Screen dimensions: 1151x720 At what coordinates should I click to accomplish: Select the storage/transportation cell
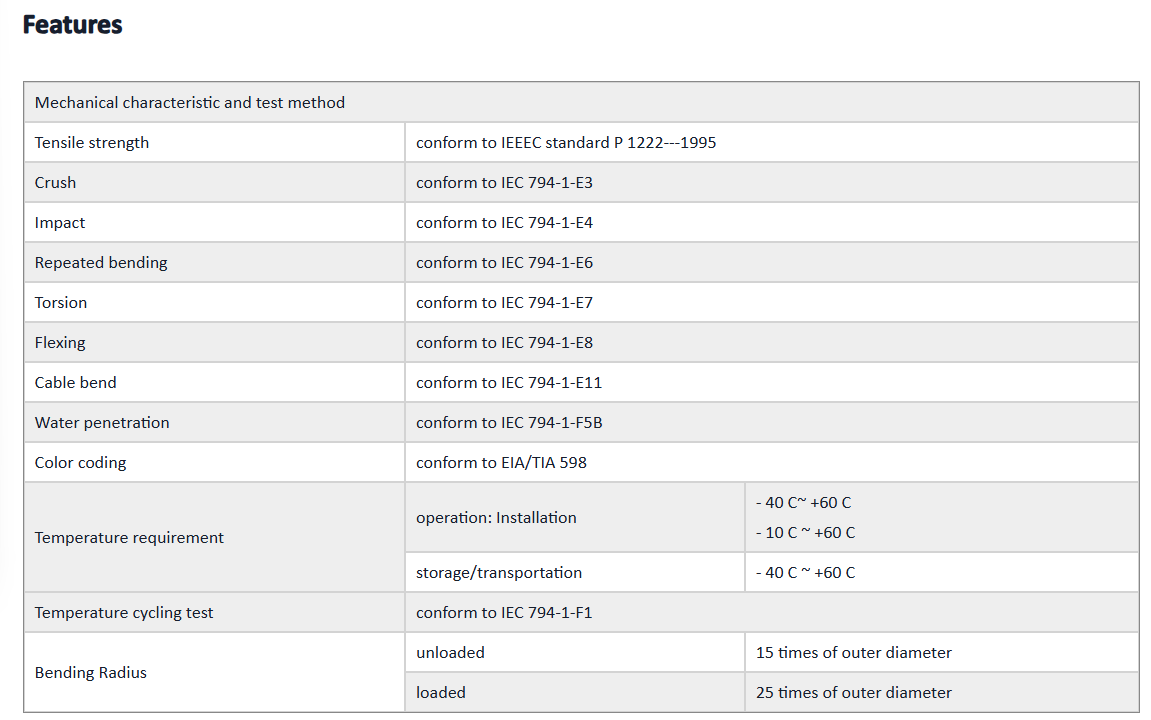(x=575, y=572)
